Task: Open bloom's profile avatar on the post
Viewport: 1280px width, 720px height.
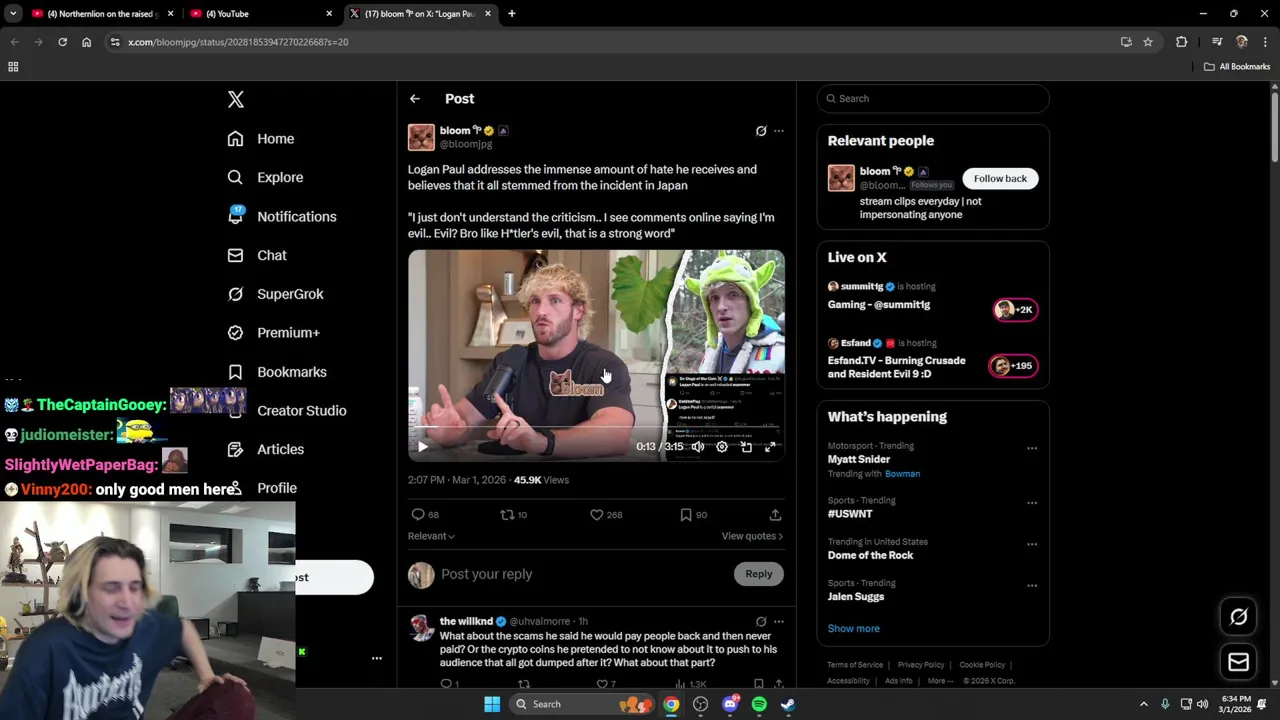Action: pos(421,137)
